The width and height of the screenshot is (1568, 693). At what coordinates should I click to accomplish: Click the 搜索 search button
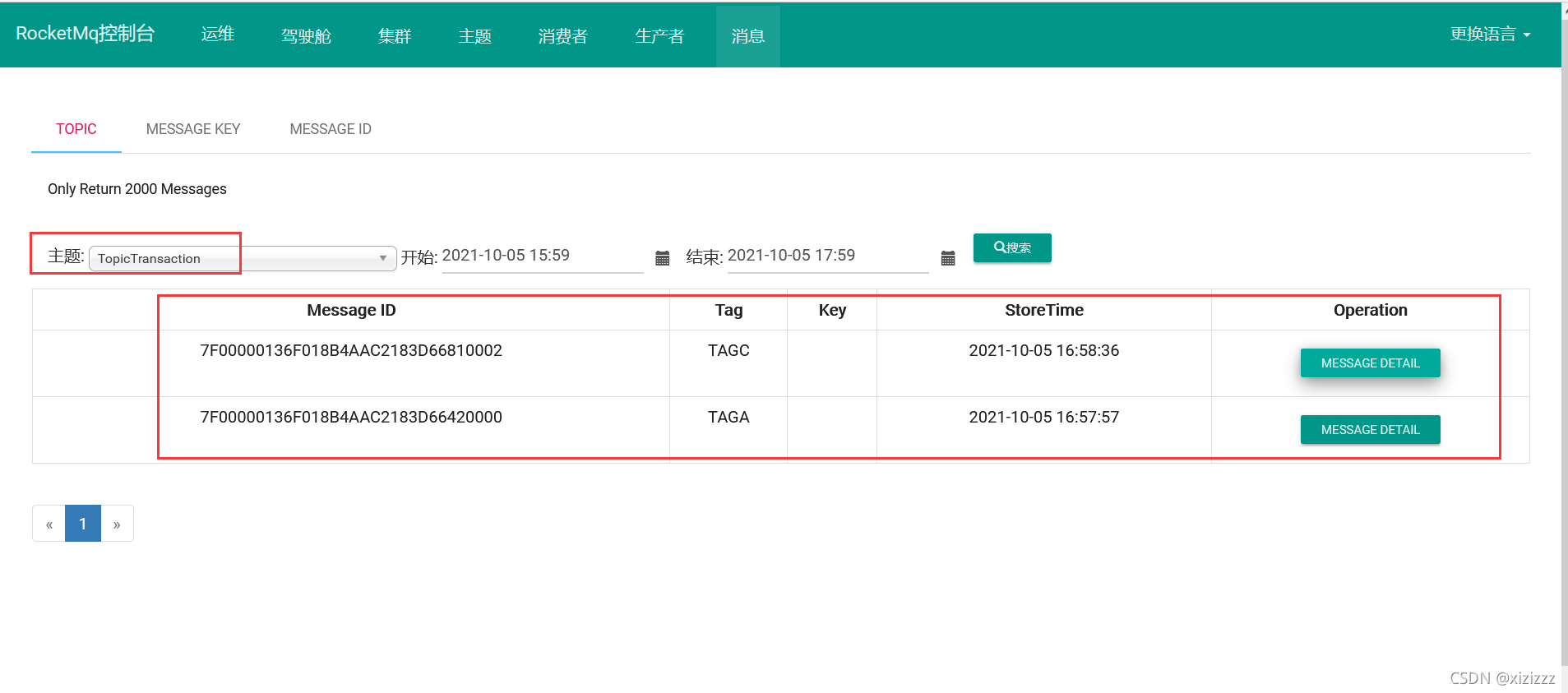pyautogui.click(x=1012, y=247)
